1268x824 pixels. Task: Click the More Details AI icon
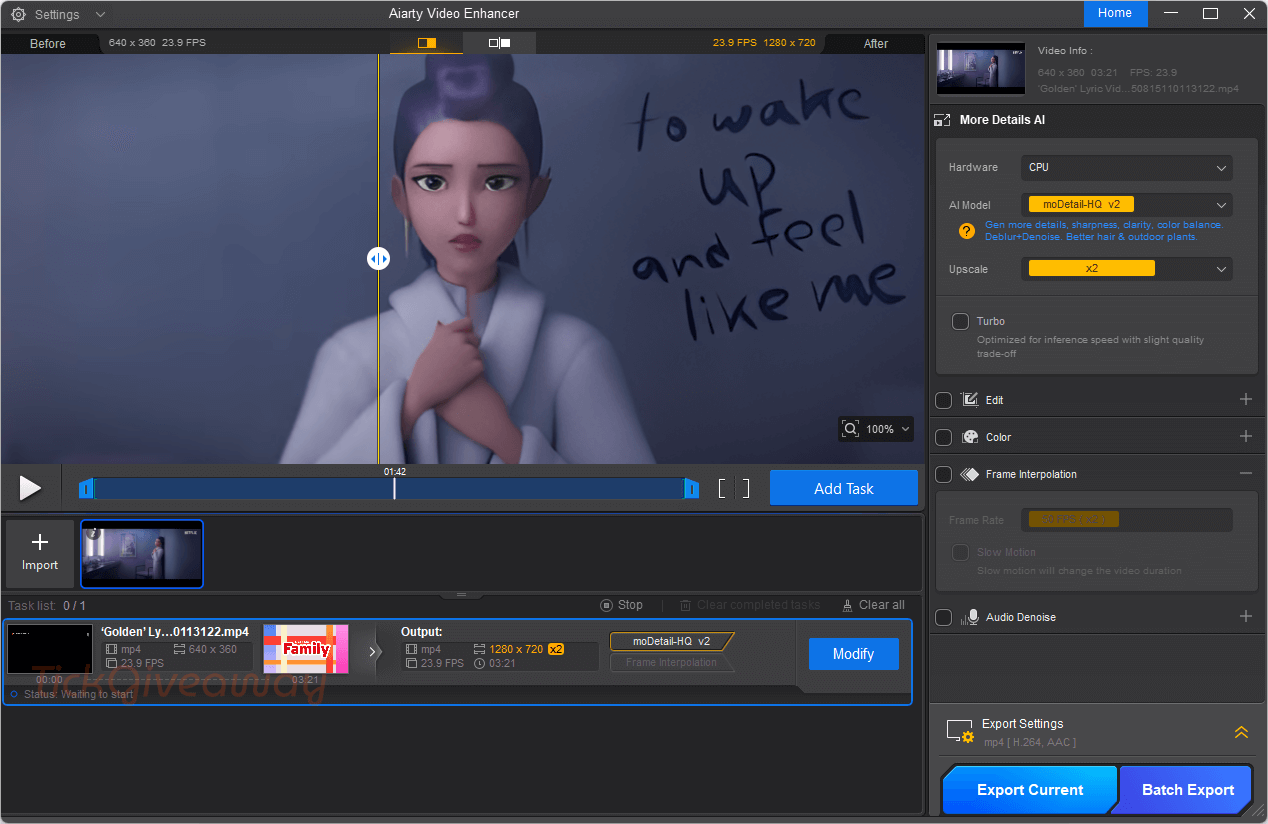coord(942,120)
